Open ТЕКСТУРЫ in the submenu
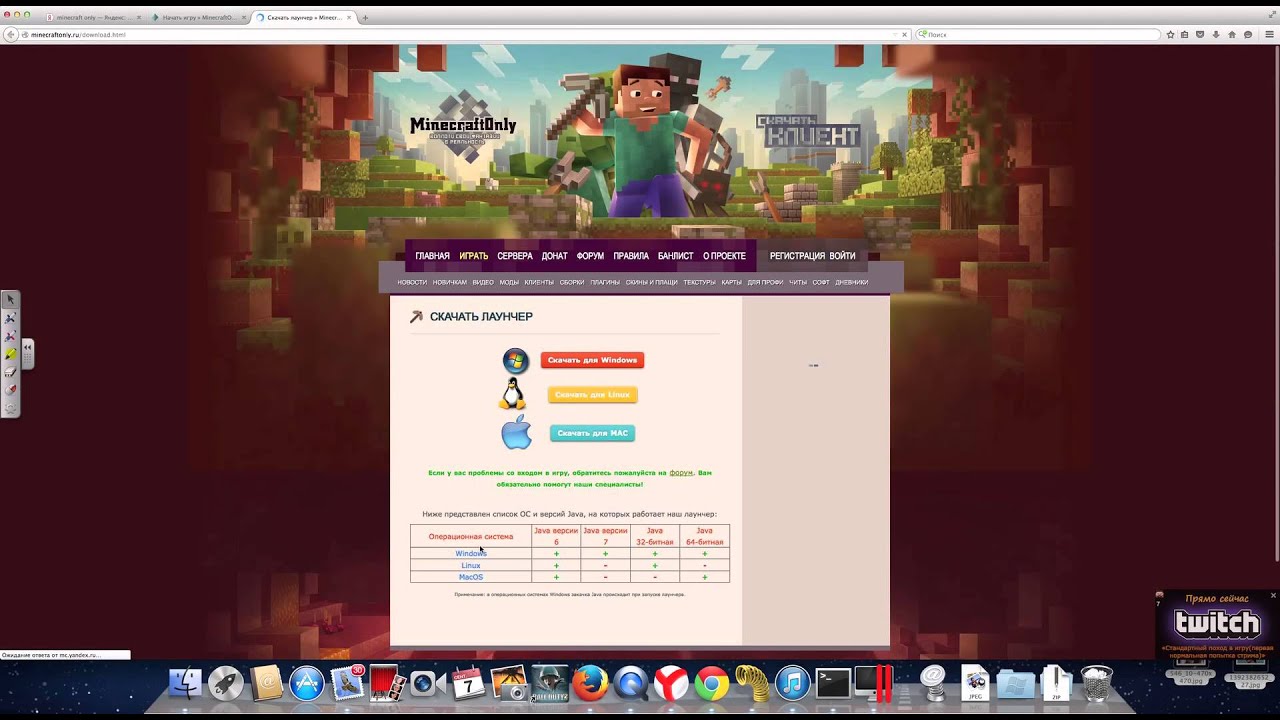Screen dimensions: 1280x720 pyautogui.click(x=700, y=283)
